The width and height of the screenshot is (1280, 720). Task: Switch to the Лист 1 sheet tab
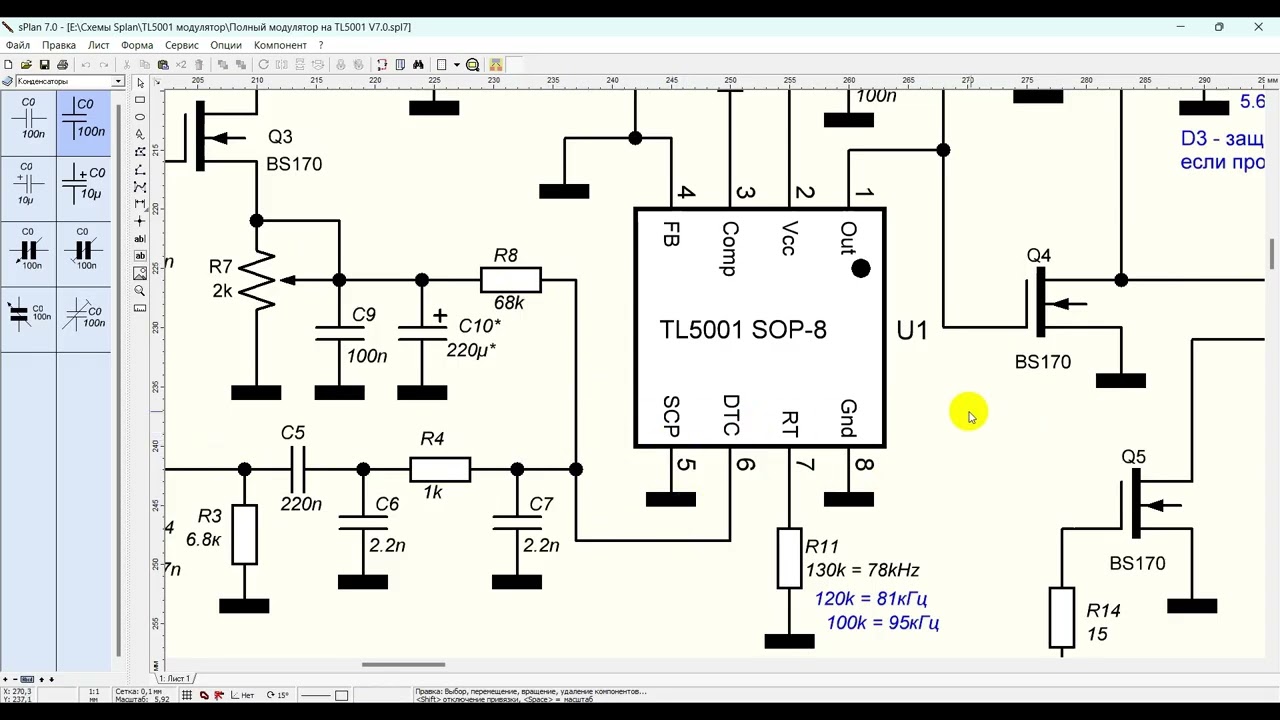pyautogui.click(x=174, y=679)
